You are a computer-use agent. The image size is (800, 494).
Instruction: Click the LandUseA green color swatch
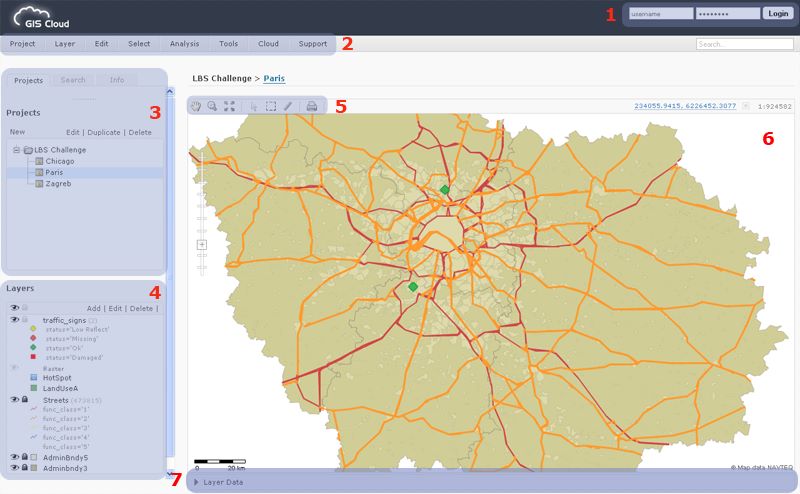tap(34, 388)
